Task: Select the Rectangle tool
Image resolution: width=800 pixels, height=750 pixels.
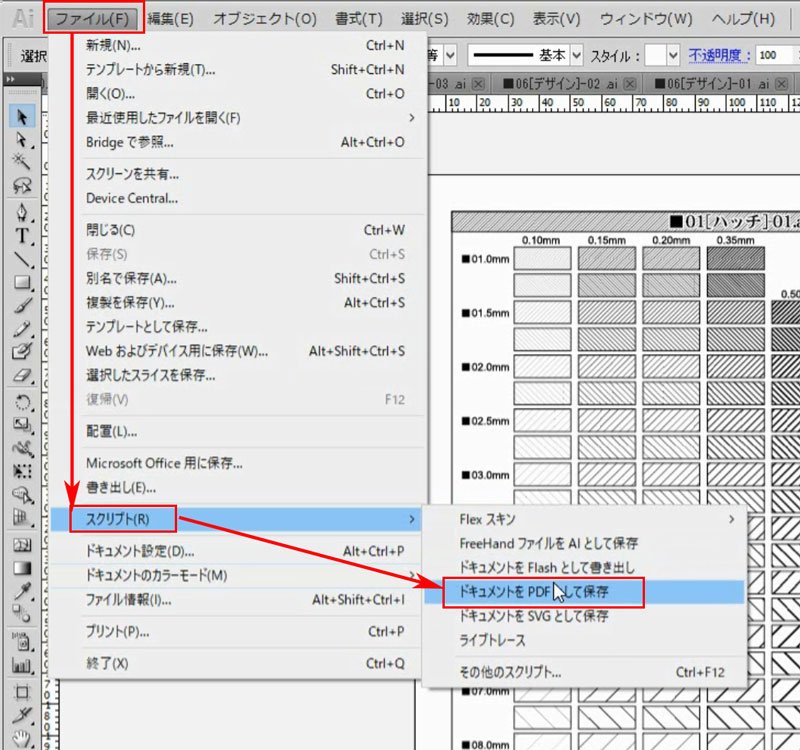Action: click(22, 282)
